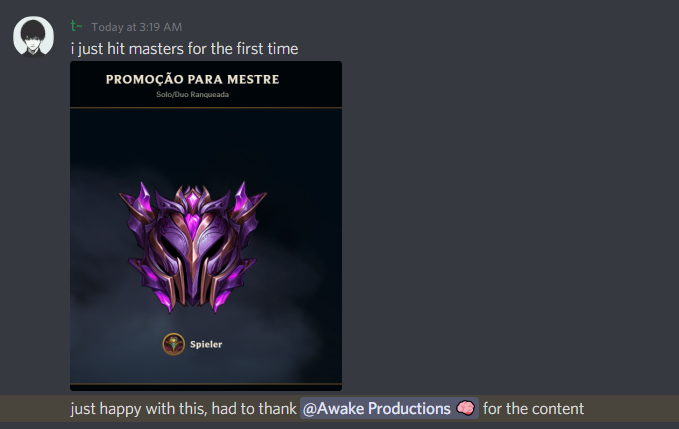
Task: Click the 'Solo/Duo Ranqueada' subtitle
Action: 193,94
